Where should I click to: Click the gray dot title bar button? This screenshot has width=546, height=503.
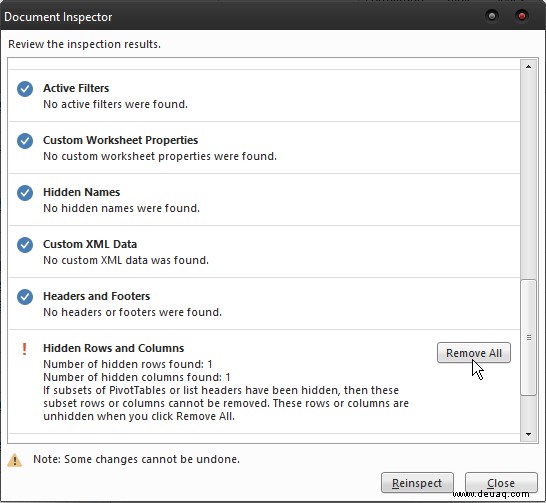(492, 16)
